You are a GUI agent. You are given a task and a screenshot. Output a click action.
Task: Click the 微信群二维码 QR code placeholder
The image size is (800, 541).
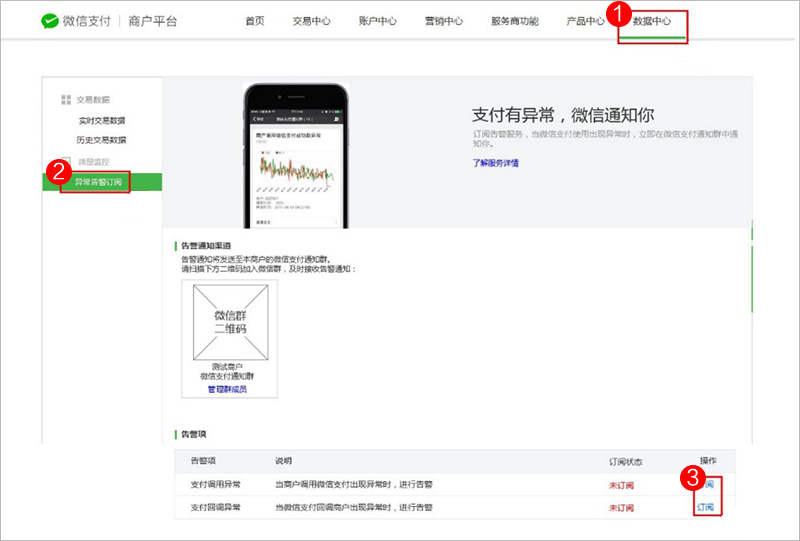(x=225, y=321)
